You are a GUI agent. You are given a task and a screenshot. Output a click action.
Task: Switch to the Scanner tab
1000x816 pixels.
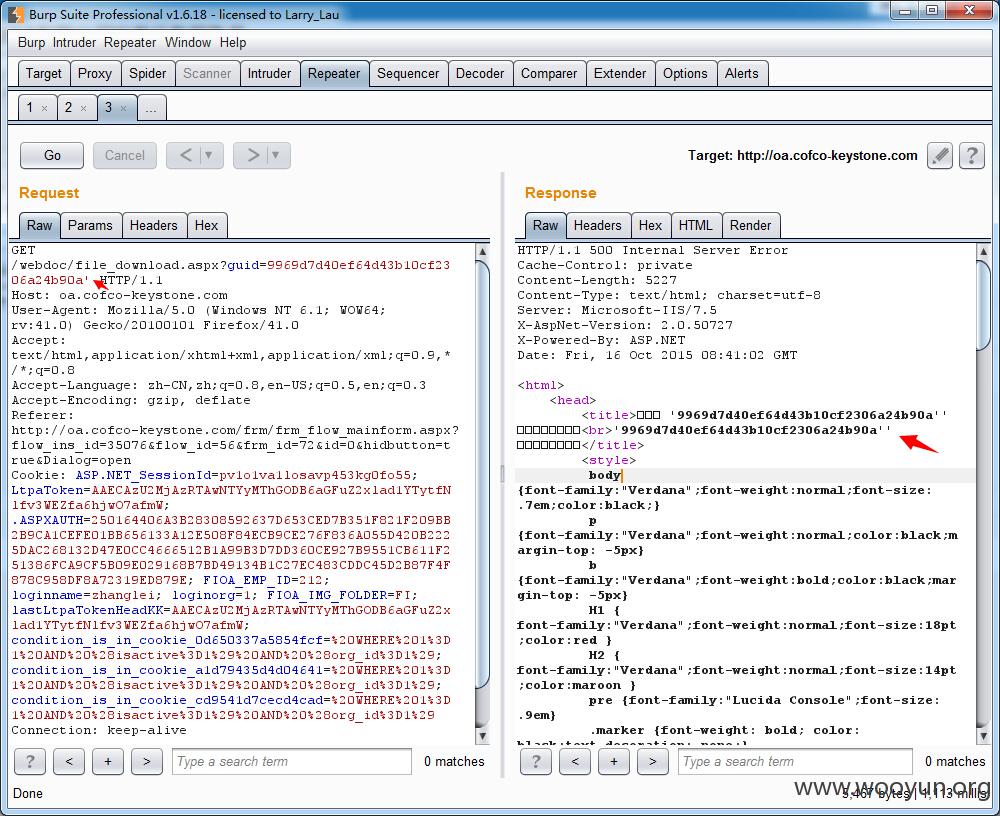pyautogui.click(x=207, y=73)
